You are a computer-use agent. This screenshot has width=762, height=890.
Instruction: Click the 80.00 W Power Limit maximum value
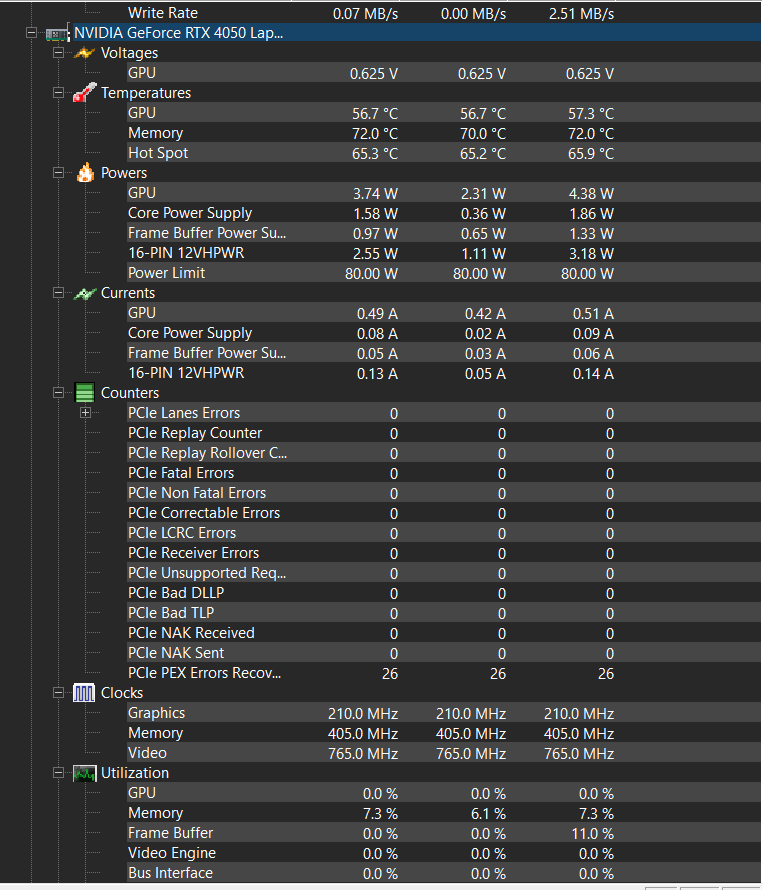coord(587,274)
